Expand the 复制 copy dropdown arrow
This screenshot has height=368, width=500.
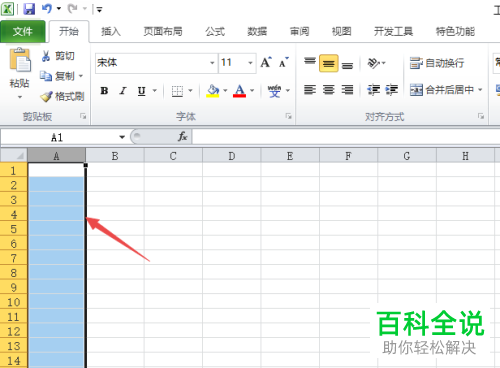click(81, 76)
